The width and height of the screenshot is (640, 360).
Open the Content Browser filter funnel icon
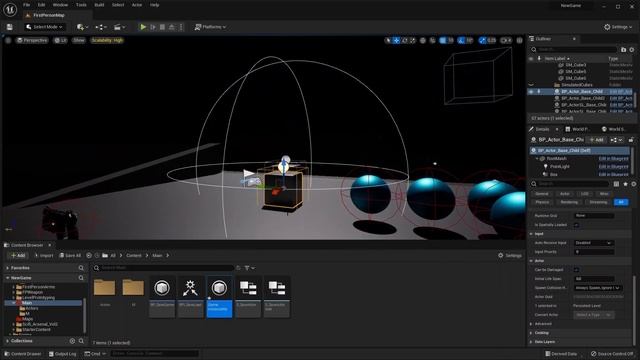tap(249, 268)
